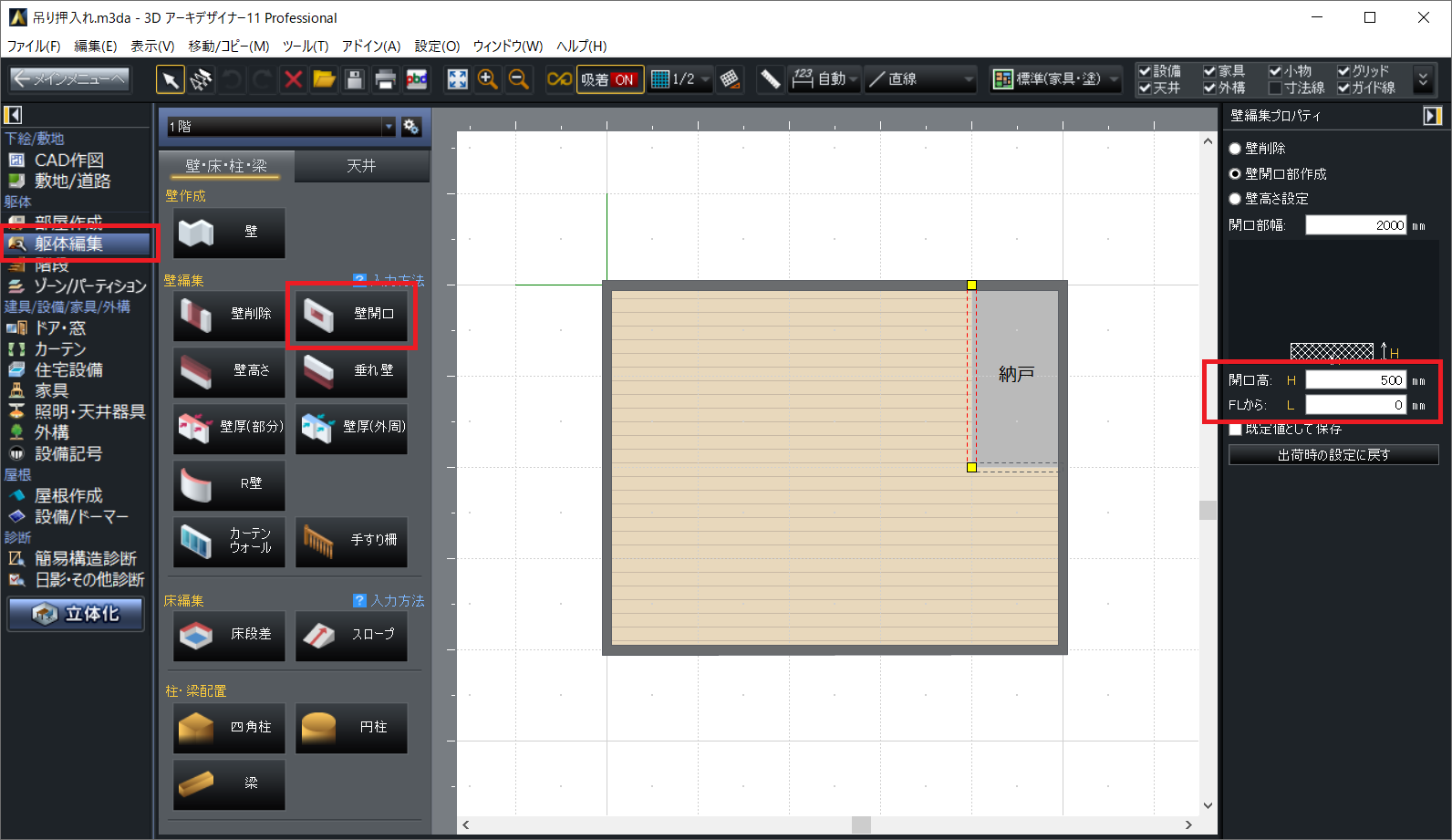The image size is (1452, 840).
Task: Click the fit-to-screen zoom icon
Action: click(457, 80)
